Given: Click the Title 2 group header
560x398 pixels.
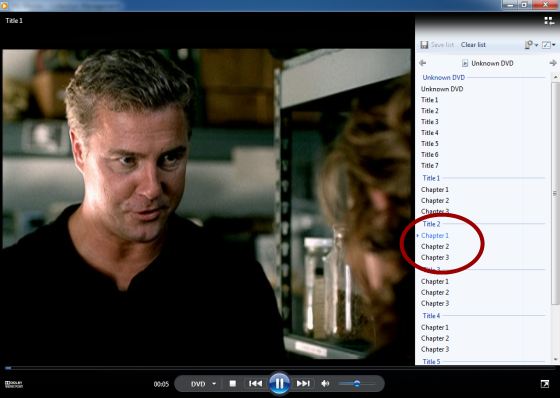Looking at the screenshot, I should point(431,224).
